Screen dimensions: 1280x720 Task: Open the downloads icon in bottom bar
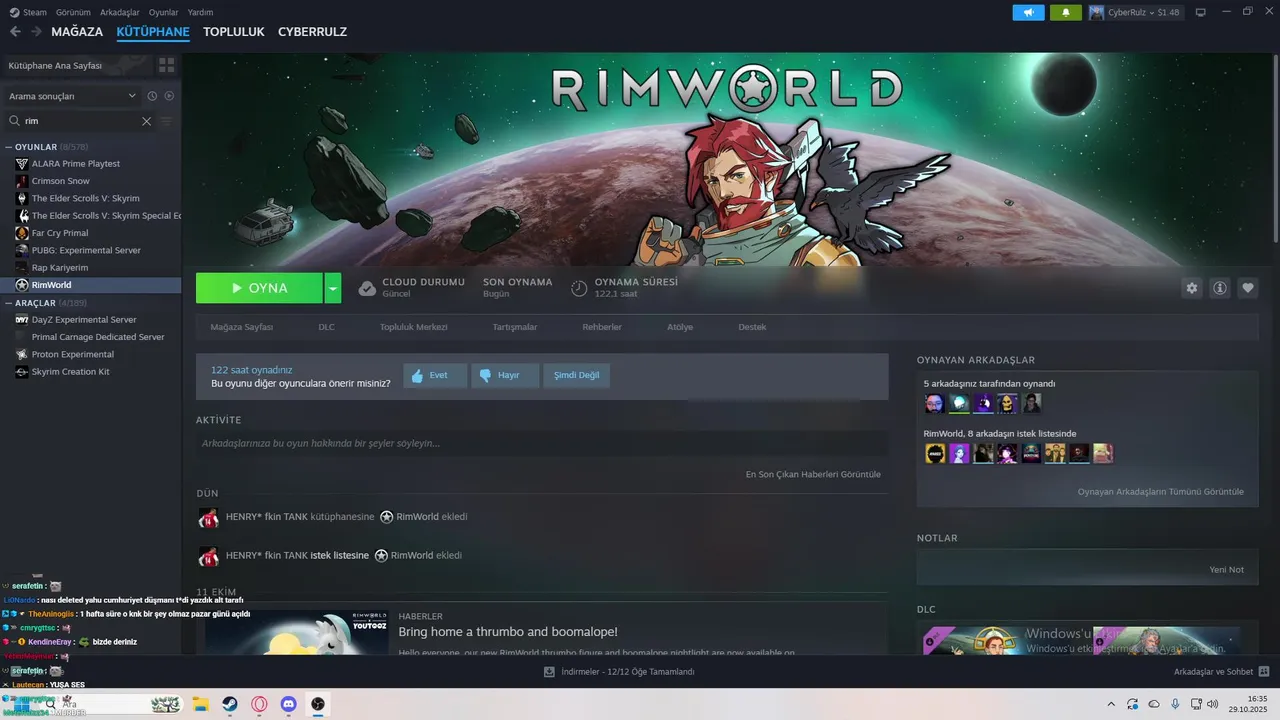(549, 672)
